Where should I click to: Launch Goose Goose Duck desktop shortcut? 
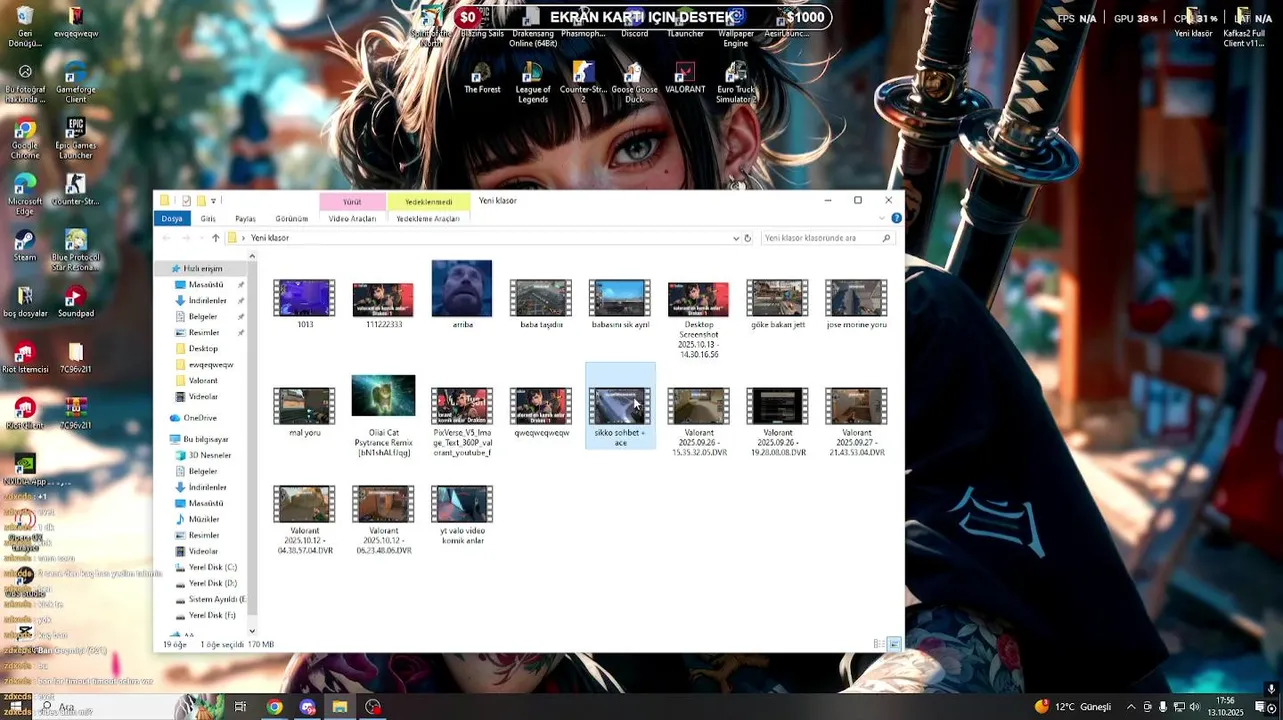click(x=634, y=83)
